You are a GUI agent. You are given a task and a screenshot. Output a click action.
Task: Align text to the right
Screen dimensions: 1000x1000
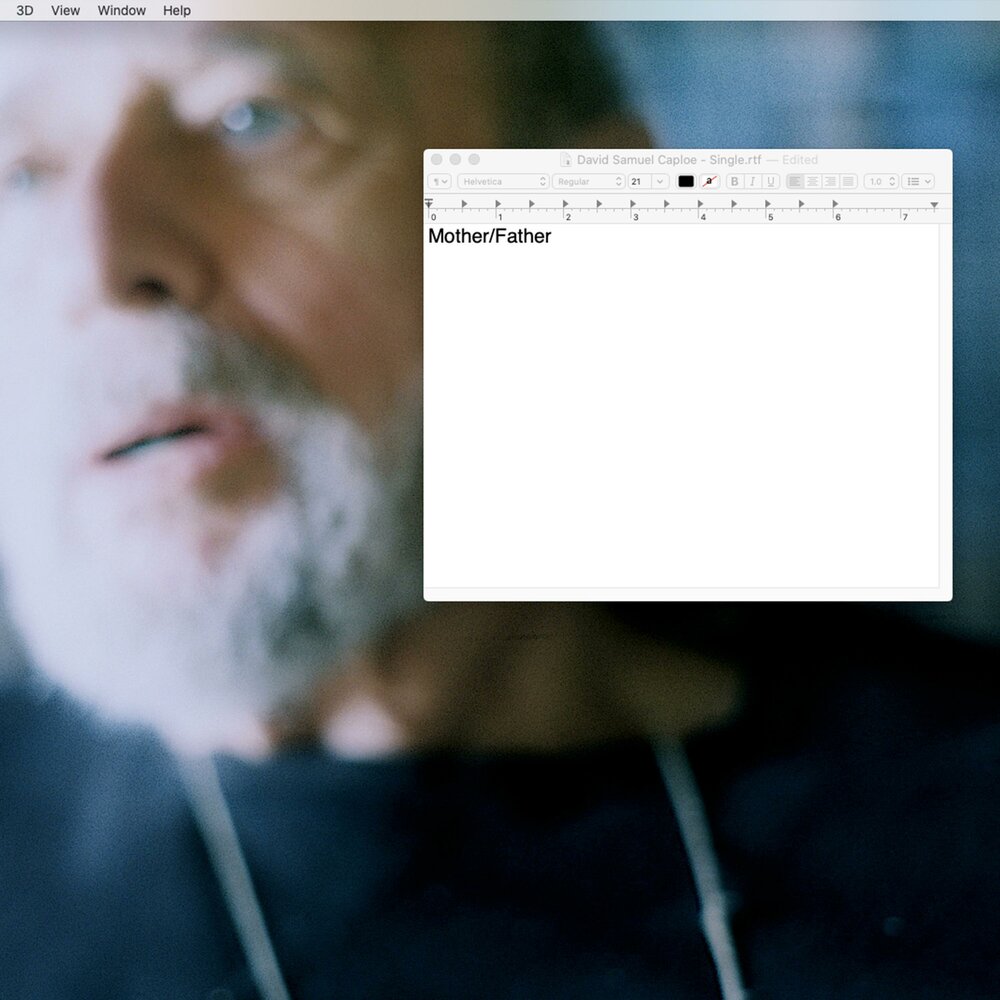click(x=830, y=182)
